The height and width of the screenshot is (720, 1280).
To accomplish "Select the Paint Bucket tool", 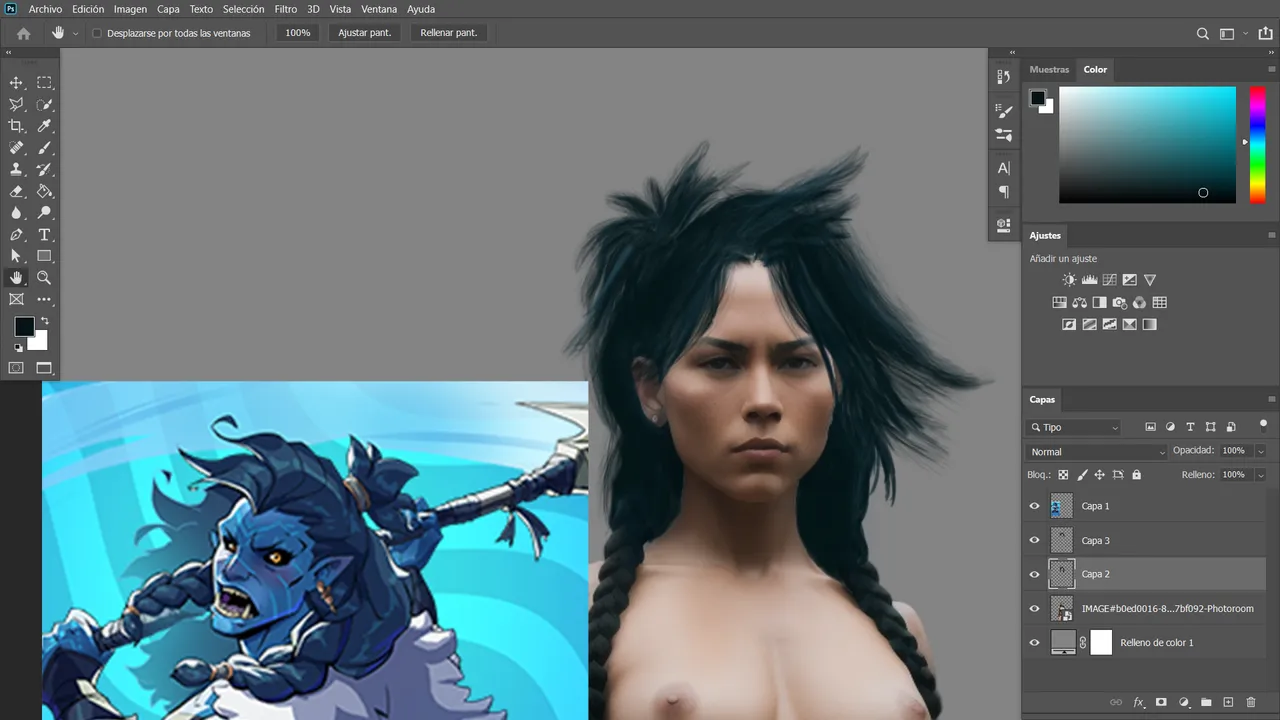I will (44, 191).
